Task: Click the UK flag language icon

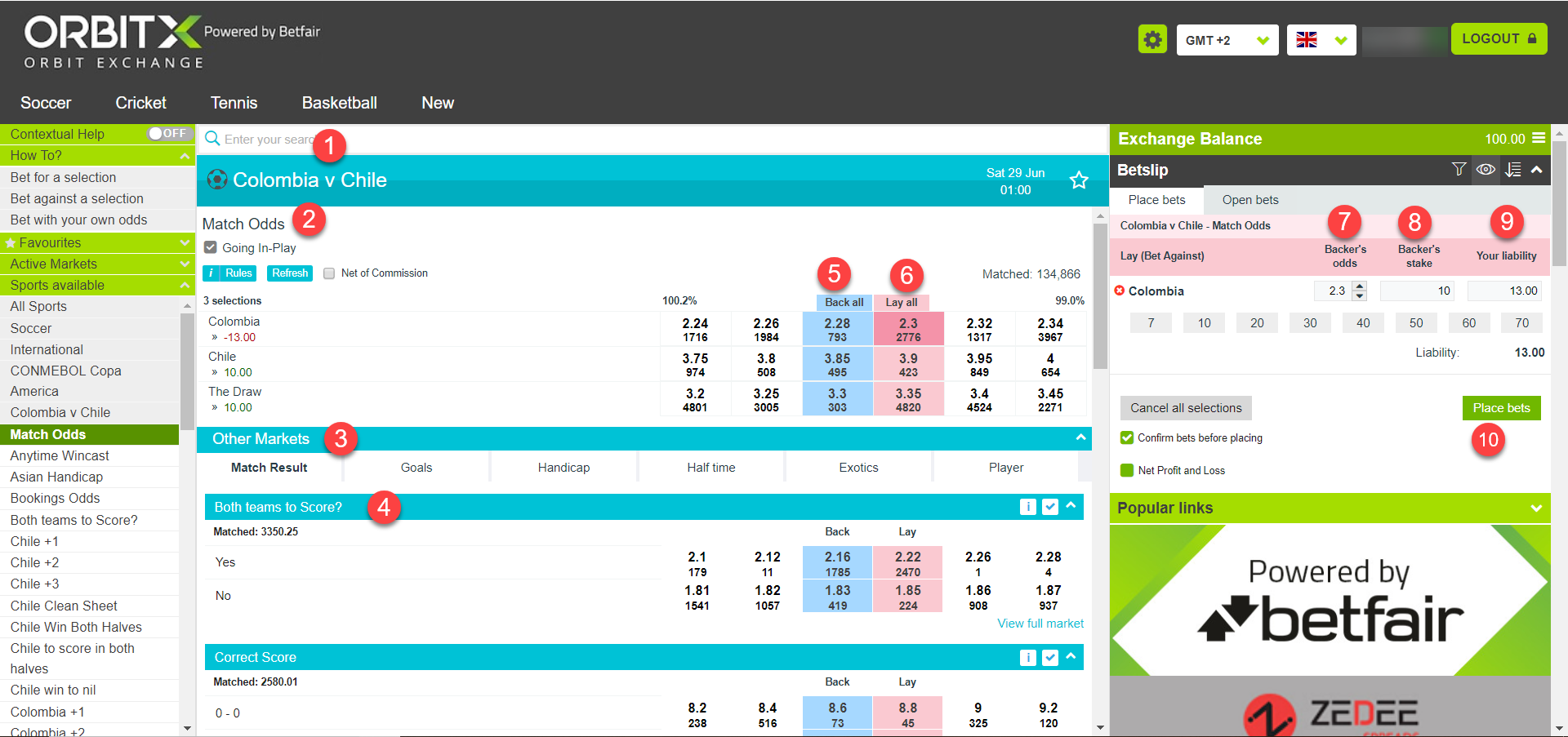Action: tap(1307, 40)
